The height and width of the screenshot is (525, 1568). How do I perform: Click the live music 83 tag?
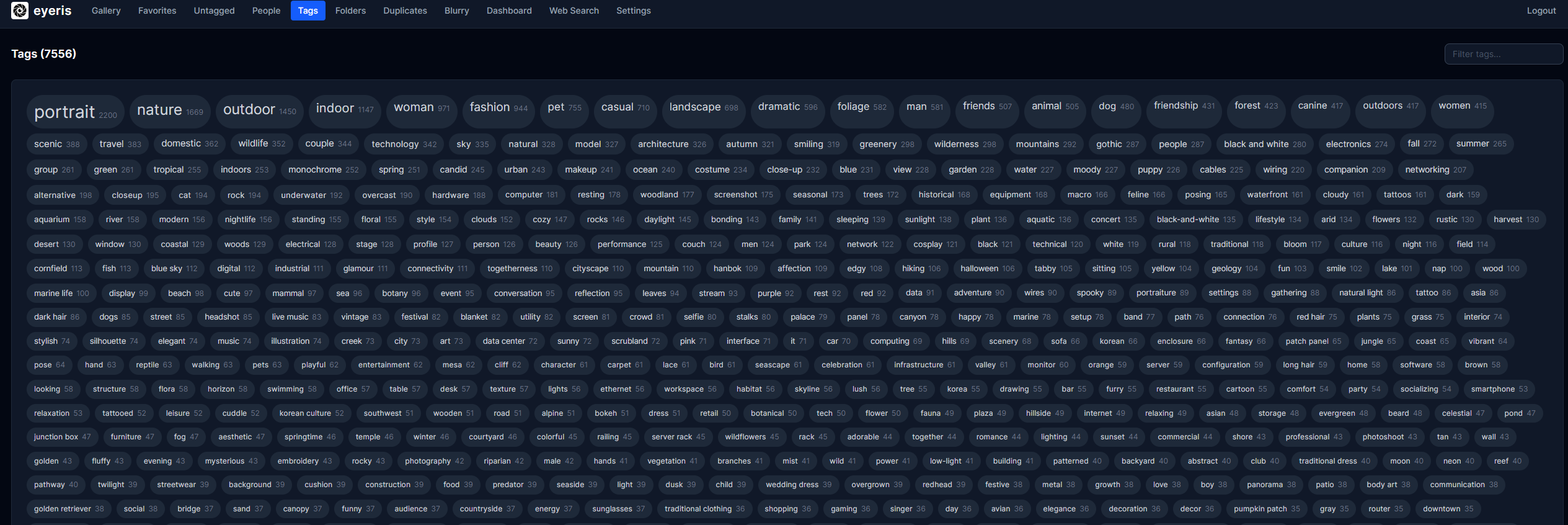[x=296, y=317]
